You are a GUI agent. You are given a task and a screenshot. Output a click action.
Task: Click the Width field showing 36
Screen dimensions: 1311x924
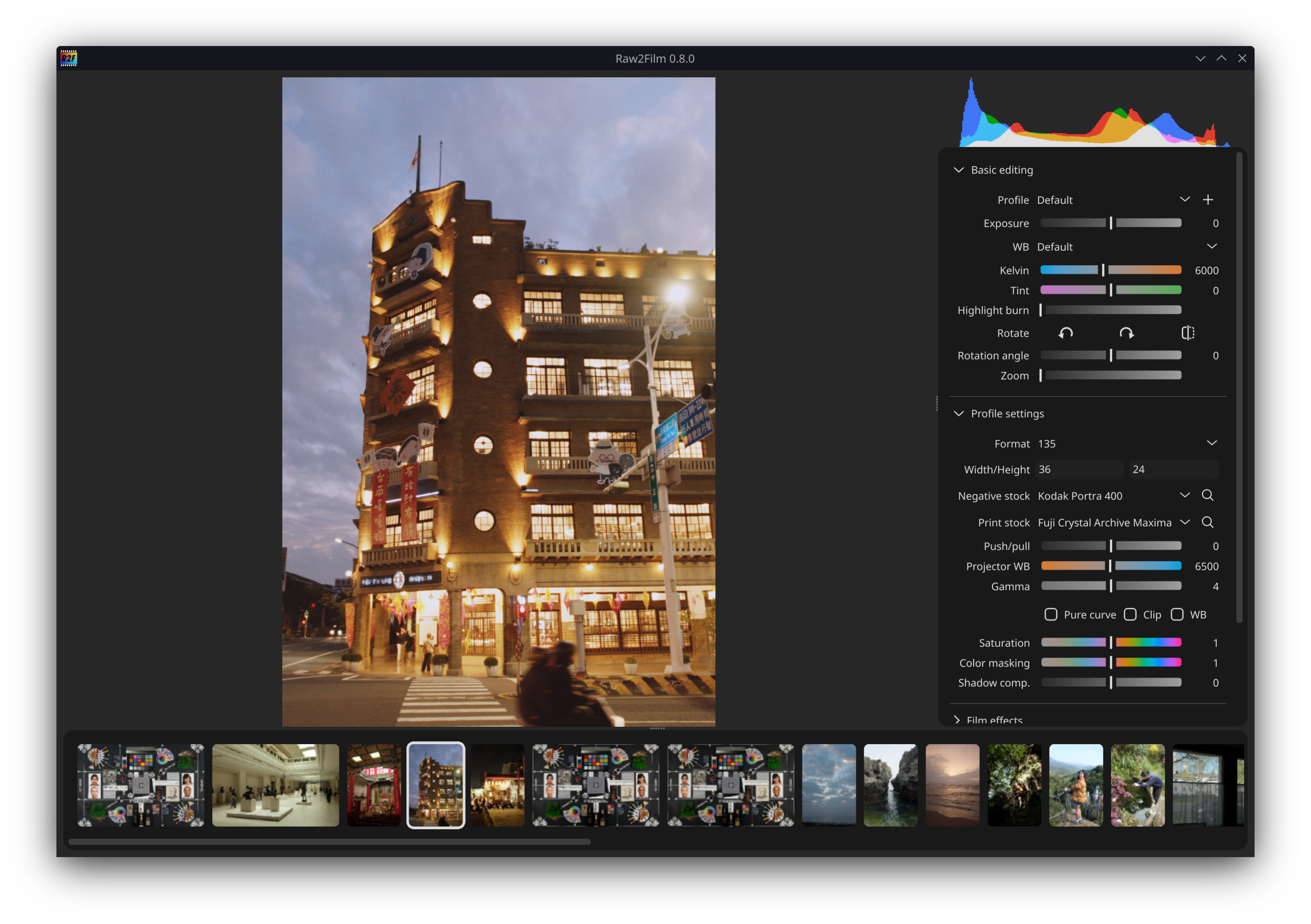[x=1079, y=469]
